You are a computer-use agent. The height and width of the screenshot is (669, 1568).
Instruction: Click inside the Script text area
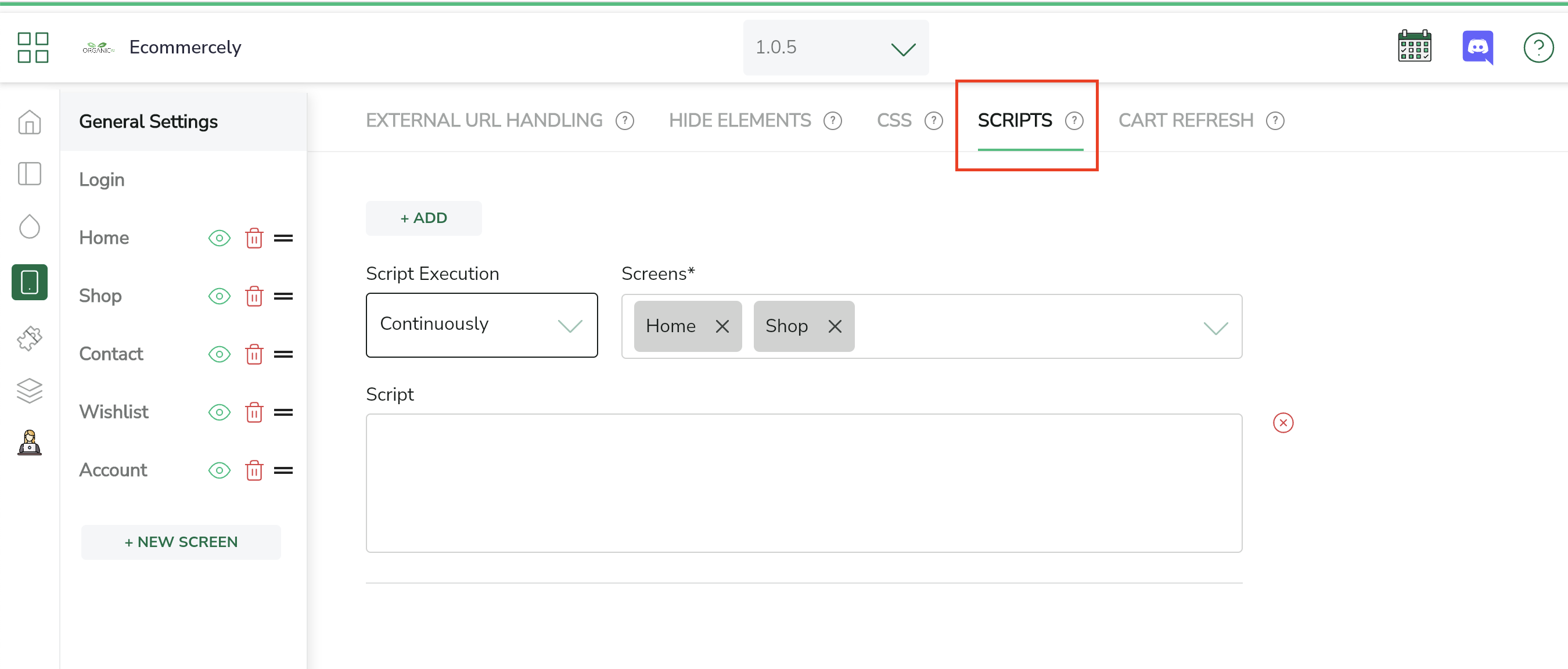[x=804, y=483]
